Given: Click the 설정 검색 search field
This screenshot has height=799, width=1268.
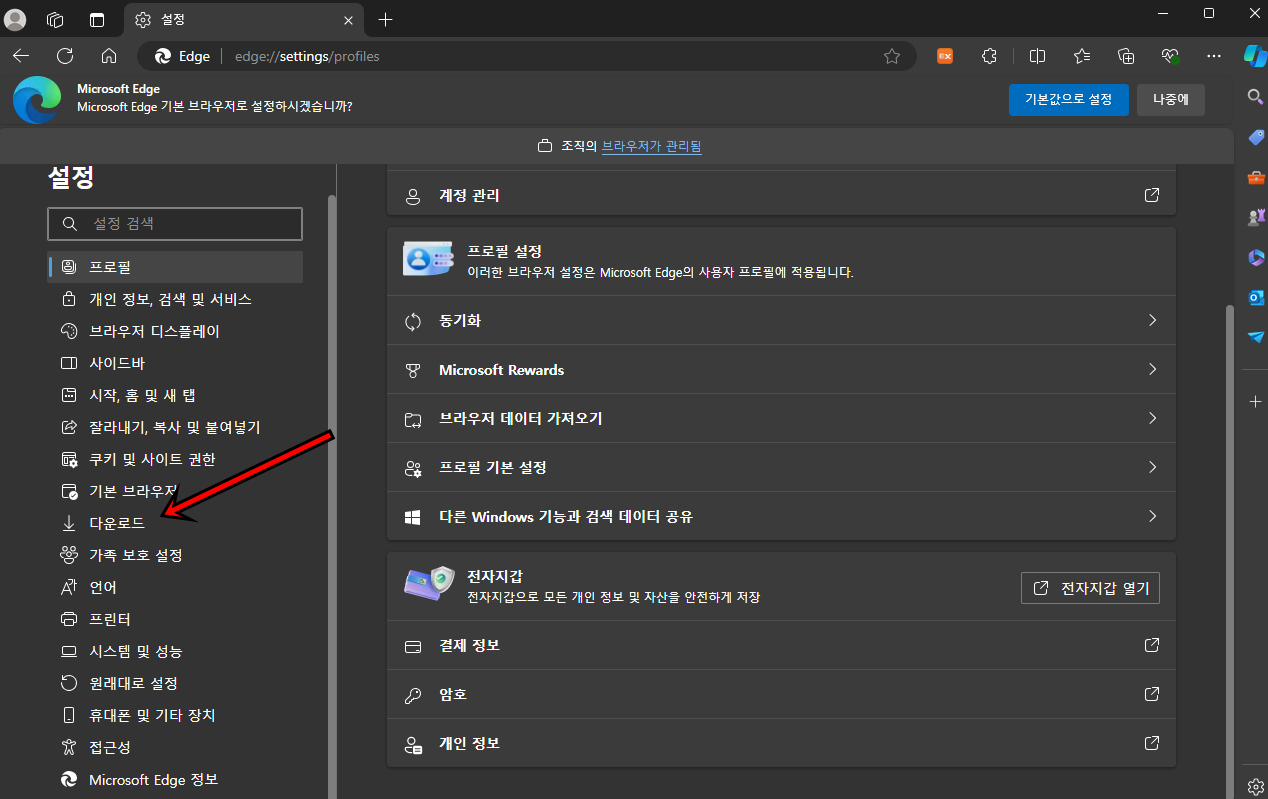Looking at the screenshot, I should (x=175, y=224).
